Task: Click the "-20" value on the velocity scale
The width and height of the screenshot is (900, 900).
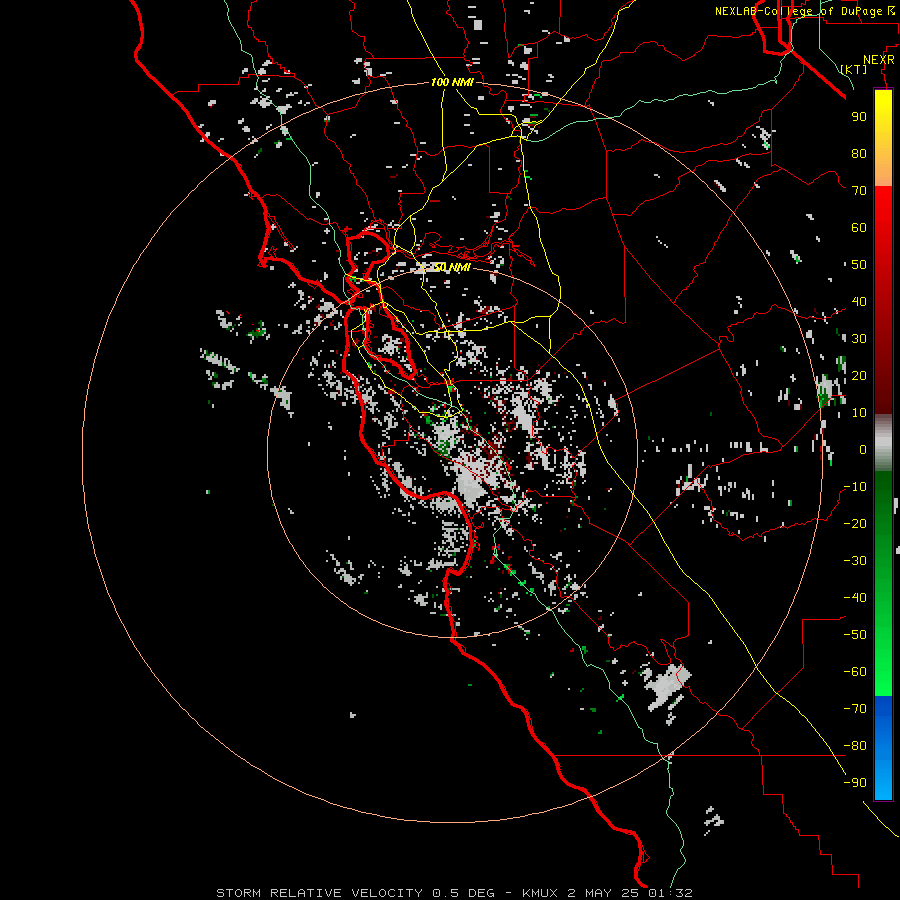Action: point(855,523)
